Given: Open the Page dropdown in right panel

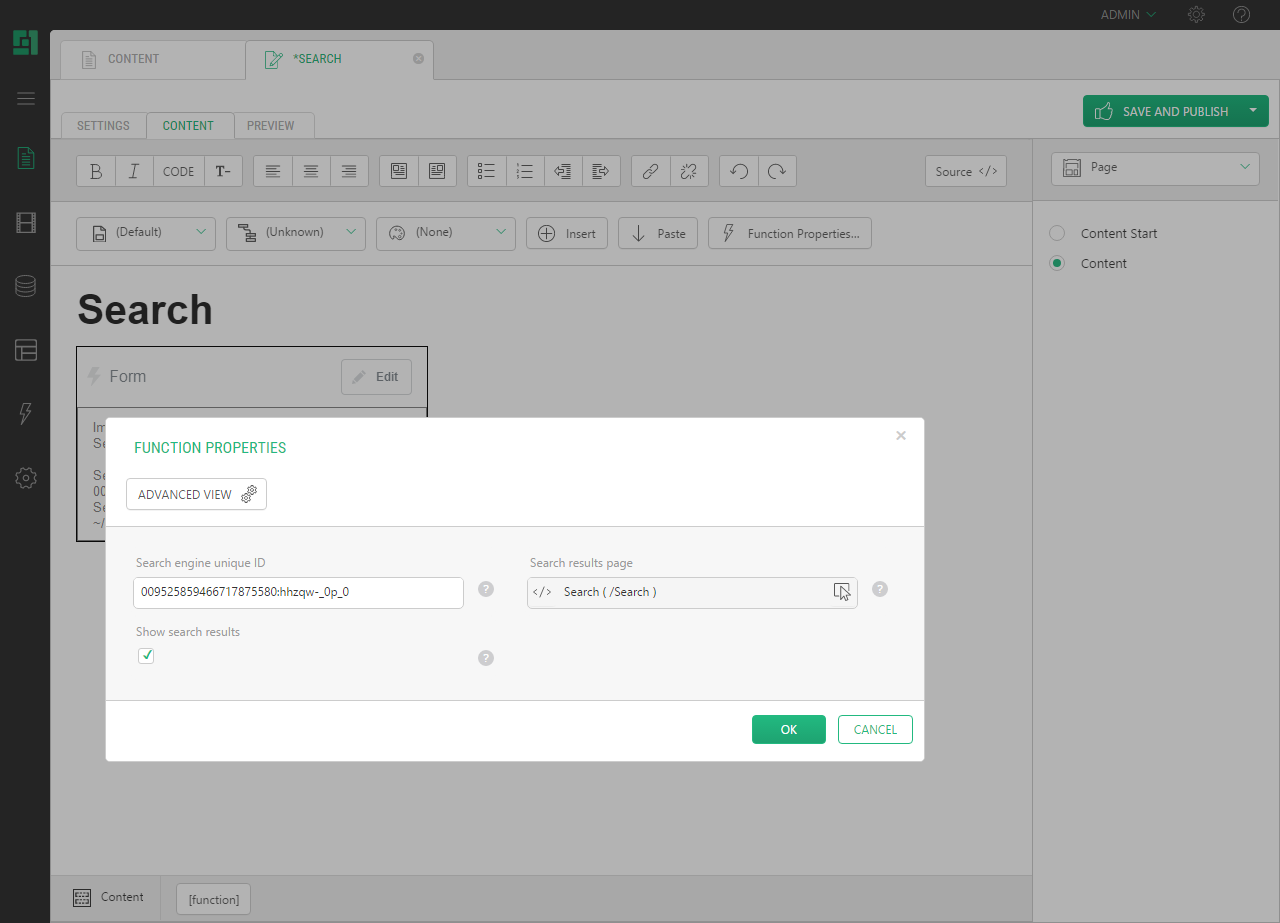Looking at the screenshot, I should click(1155, 168).
